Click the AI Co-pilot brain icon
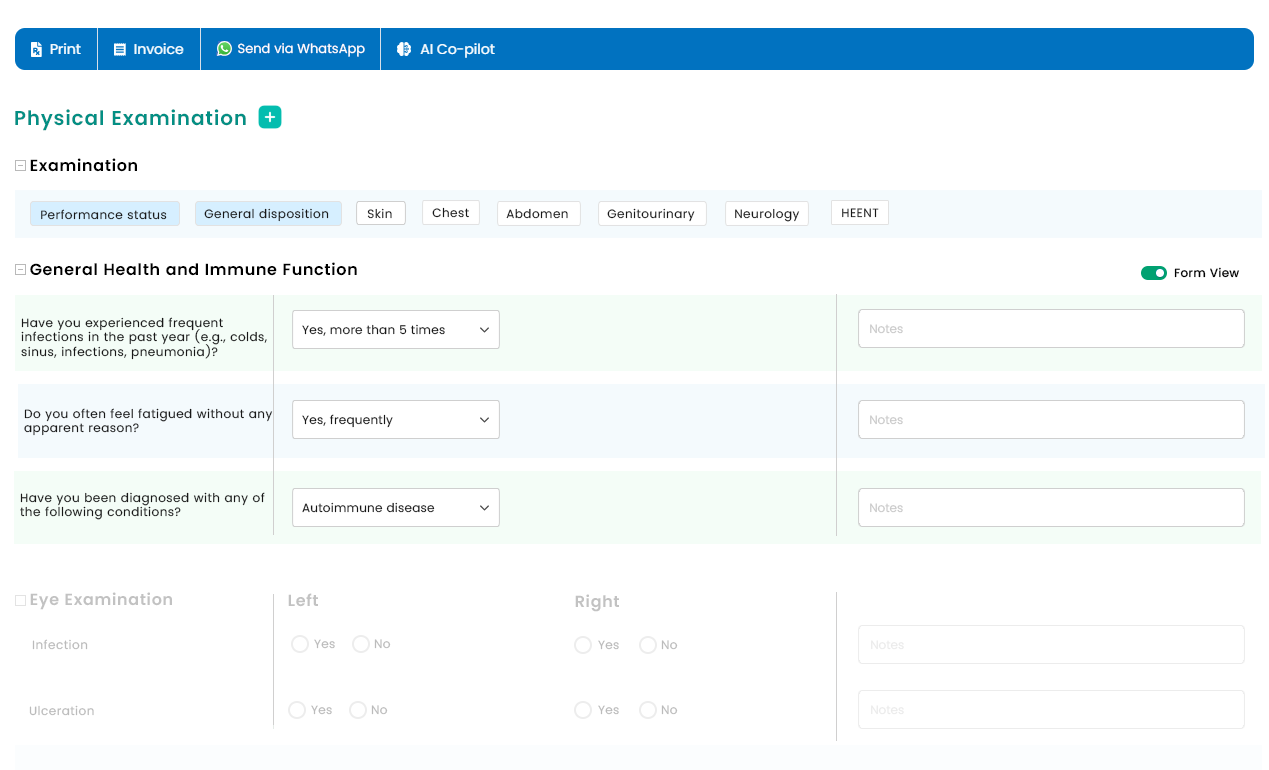The width and height of the screenshot is (1269, 770). point(404,49)
